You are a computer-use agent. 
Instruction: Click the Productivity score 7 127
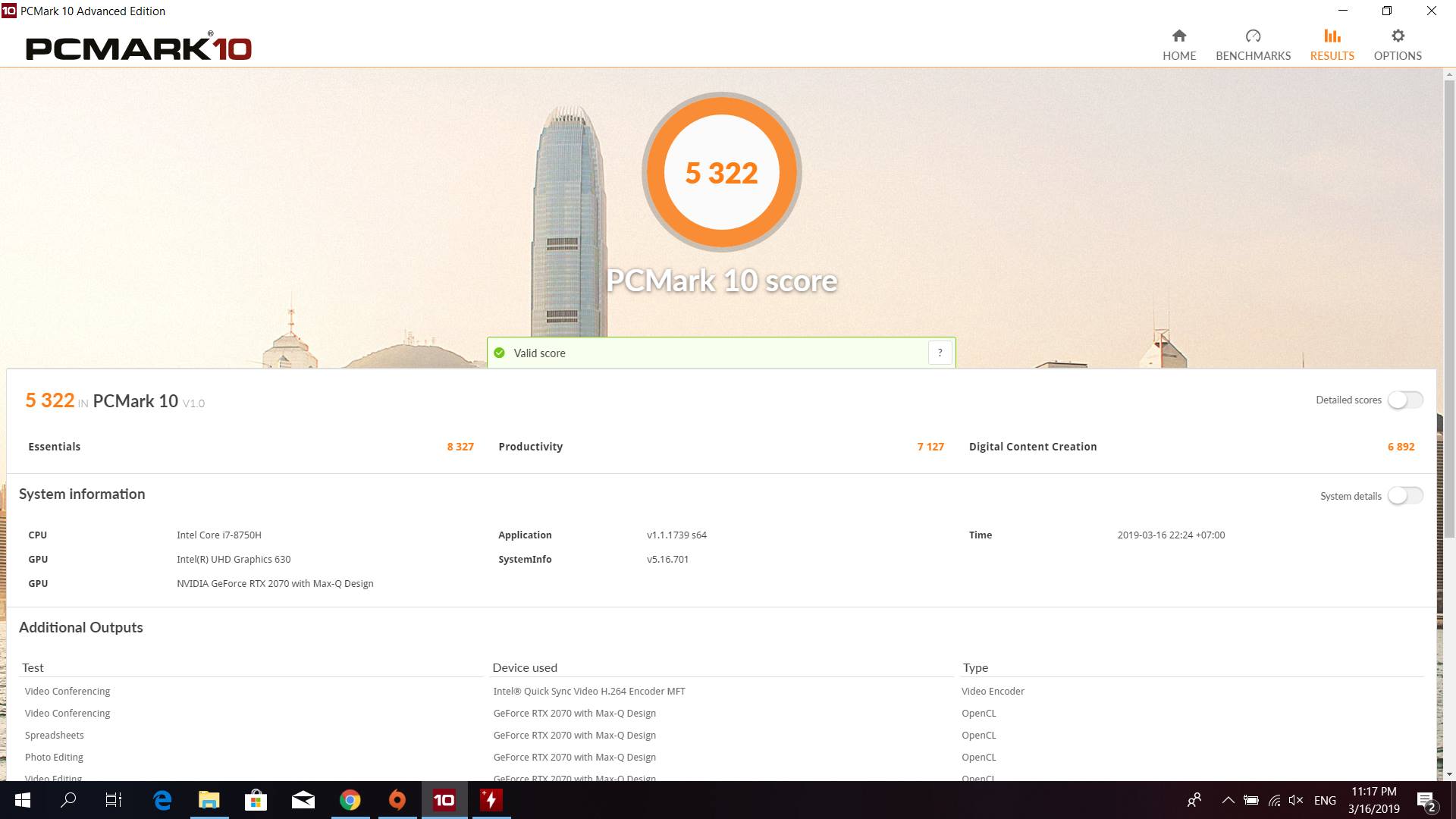coord(930,447)
